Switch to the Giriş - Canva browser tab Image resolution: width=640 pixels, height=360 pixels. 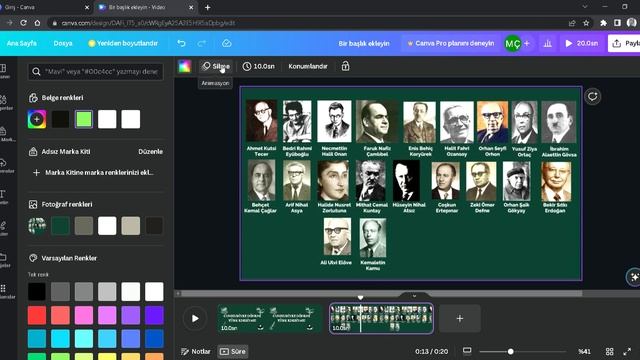point(43,7)
